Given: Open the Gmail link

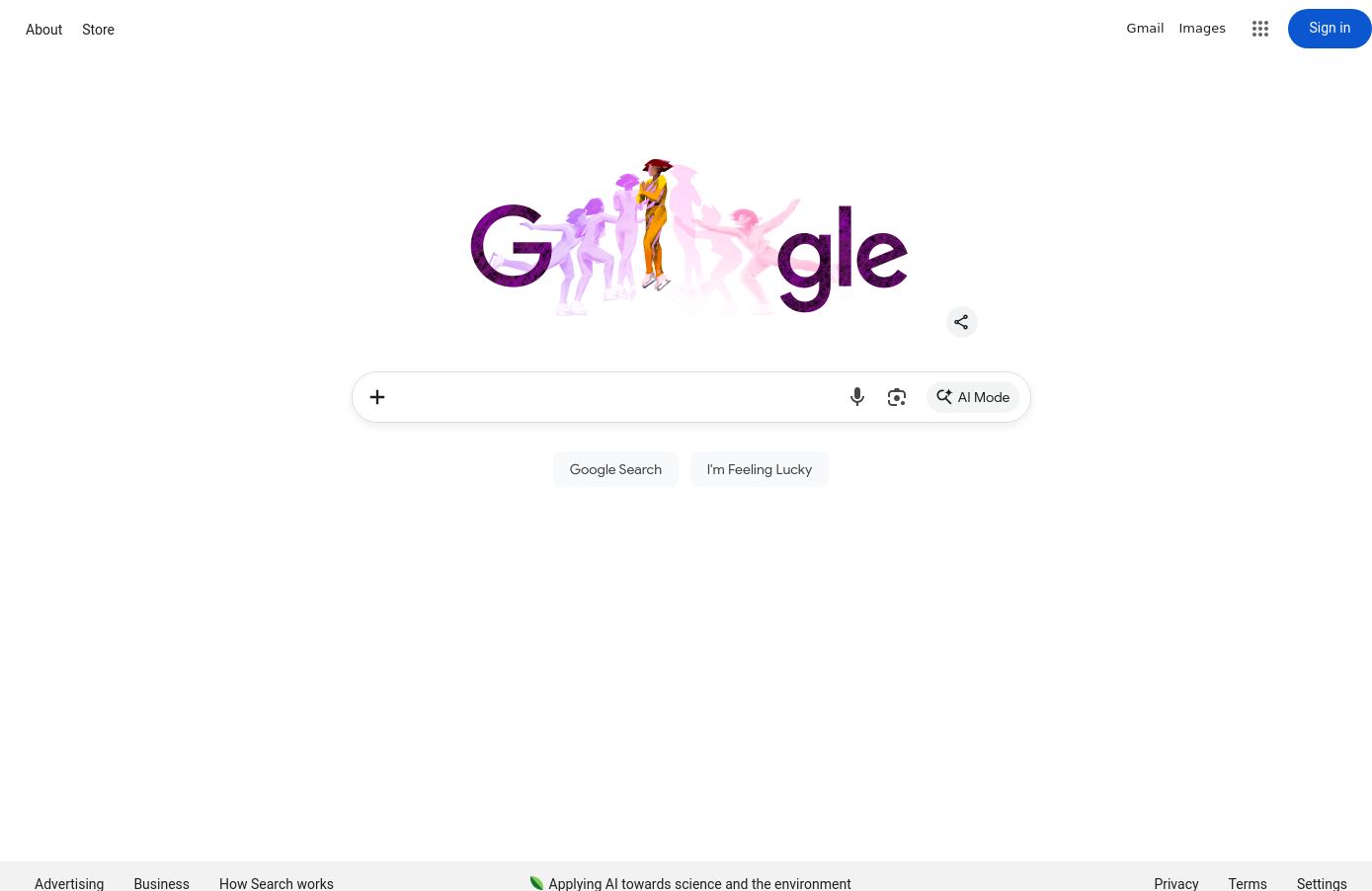Looking at the screenshot, I should (x=1145, y=29).
